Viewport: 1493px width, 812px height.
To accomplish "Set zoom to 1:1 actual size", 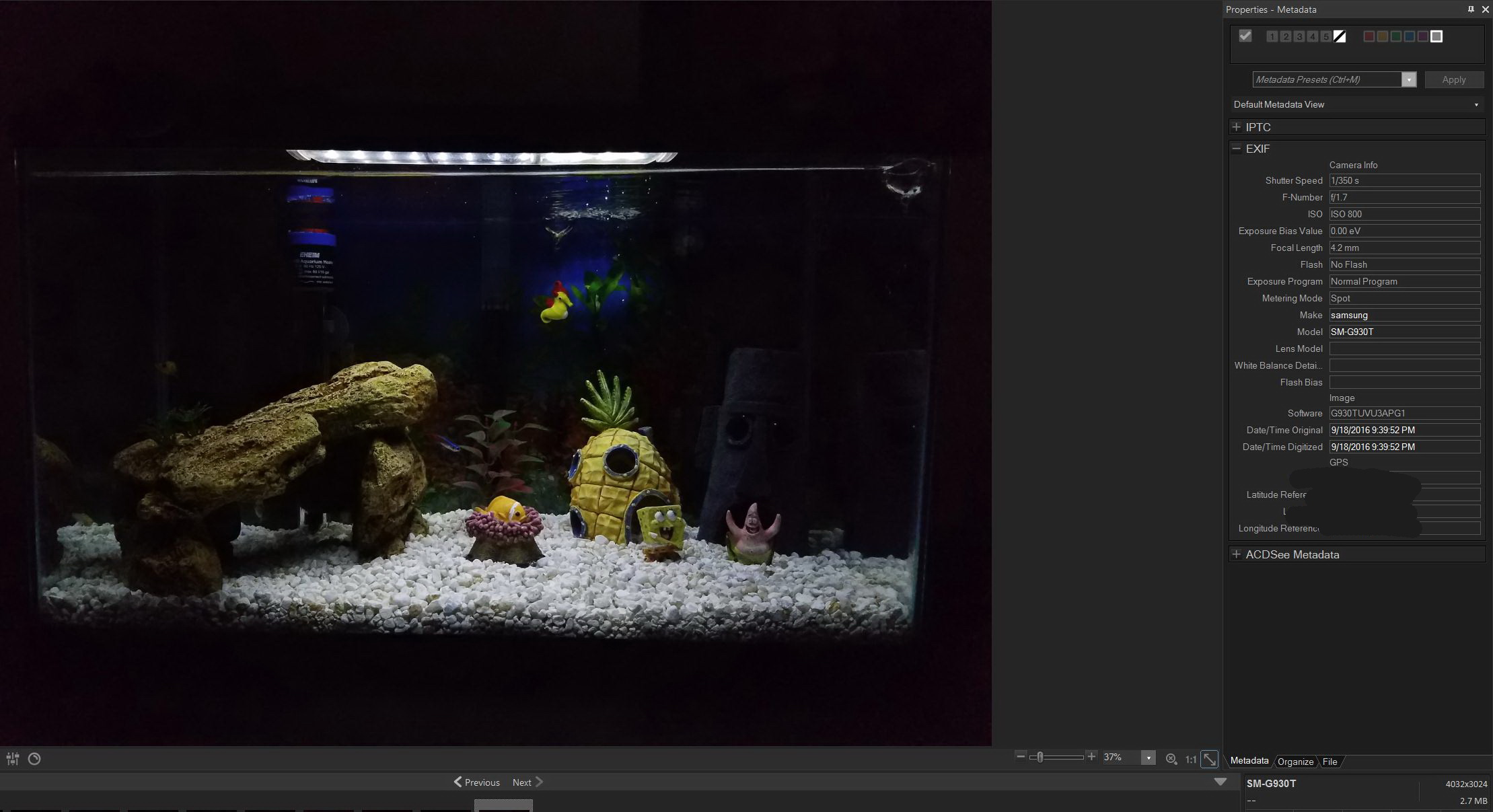I will coord(1190,759).
